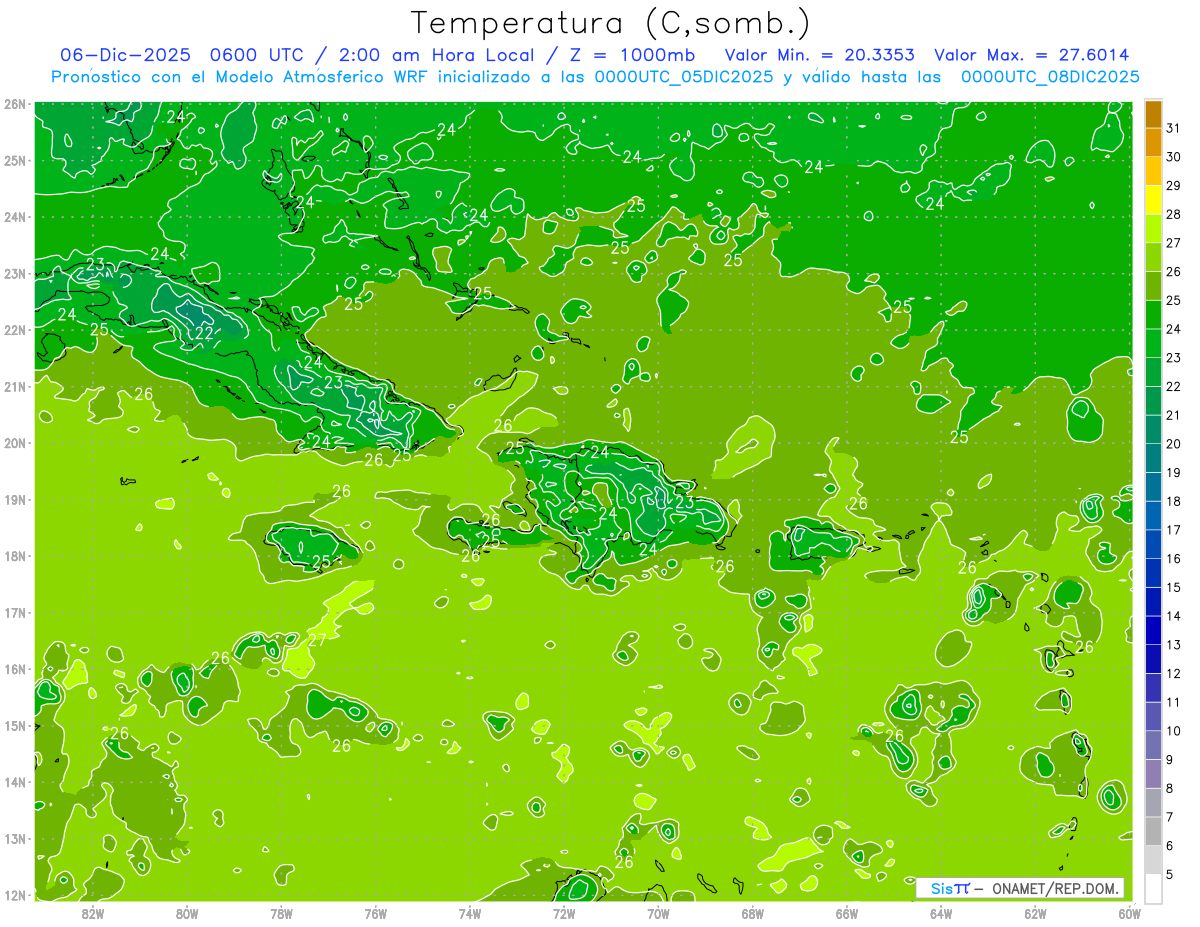Click the white swatch at color scale bottom
Viewport: 1200px width, 927px height.
1153,888
